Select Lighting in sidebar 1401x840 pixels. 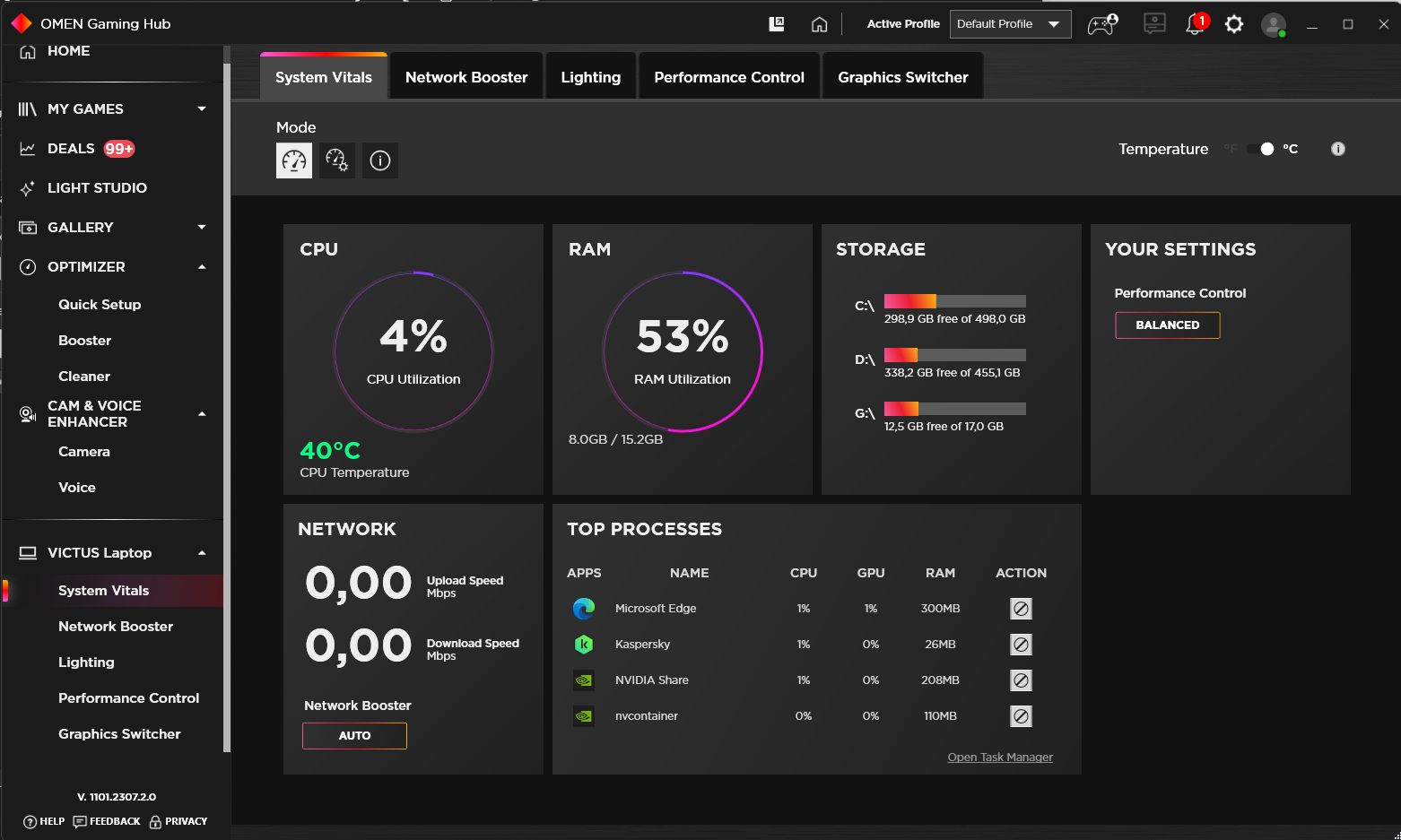click(x=86, y=662)
